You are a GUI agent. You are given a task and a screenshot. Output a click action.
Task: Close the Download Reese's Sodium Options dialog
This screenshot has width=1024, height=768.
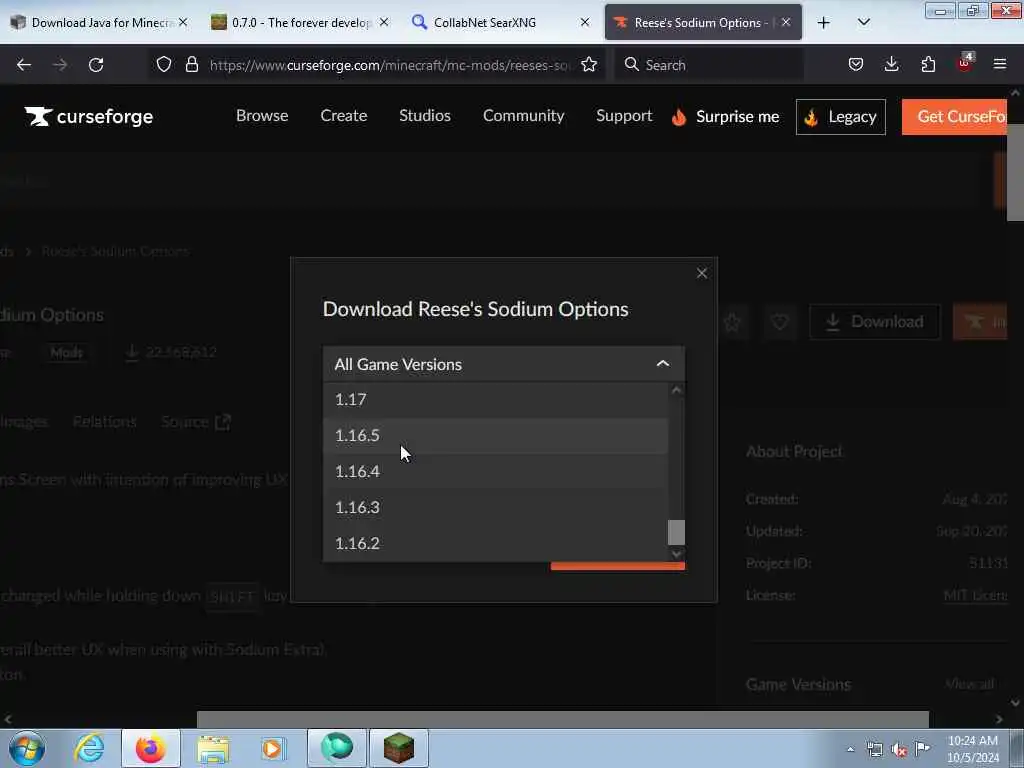(x=701, y=273)
